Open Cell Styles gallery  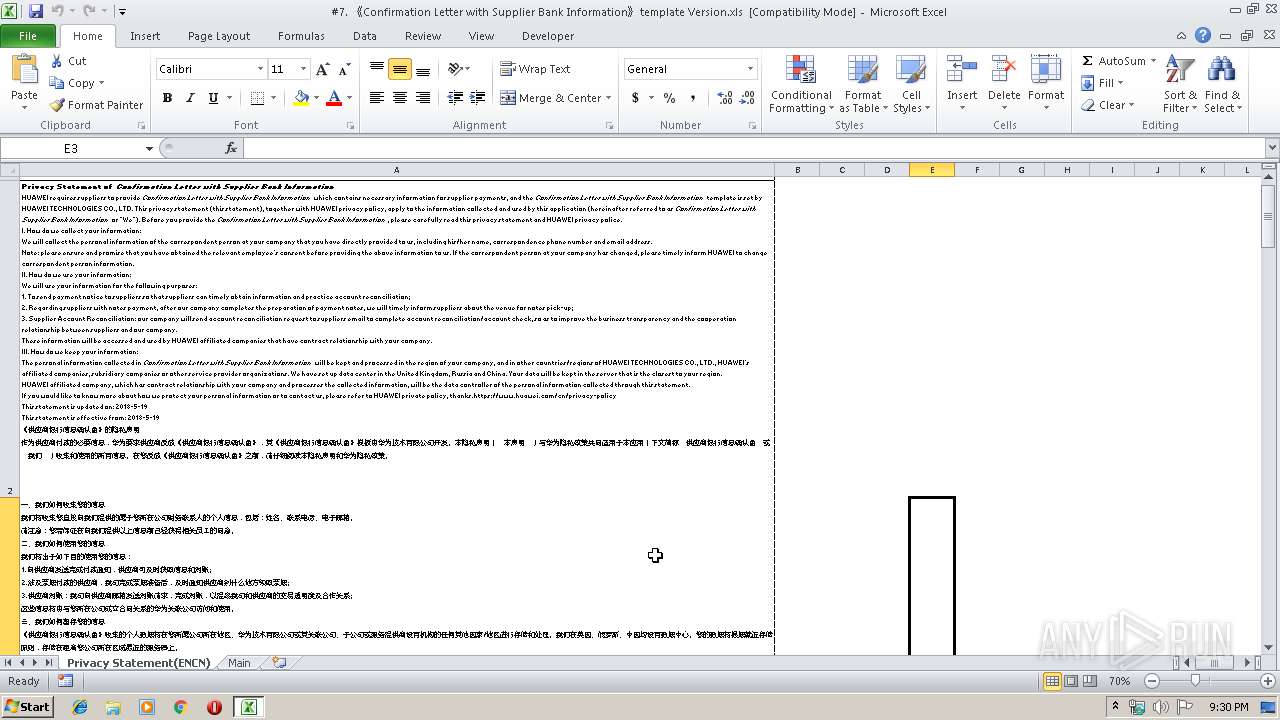[x=910, y=84]
